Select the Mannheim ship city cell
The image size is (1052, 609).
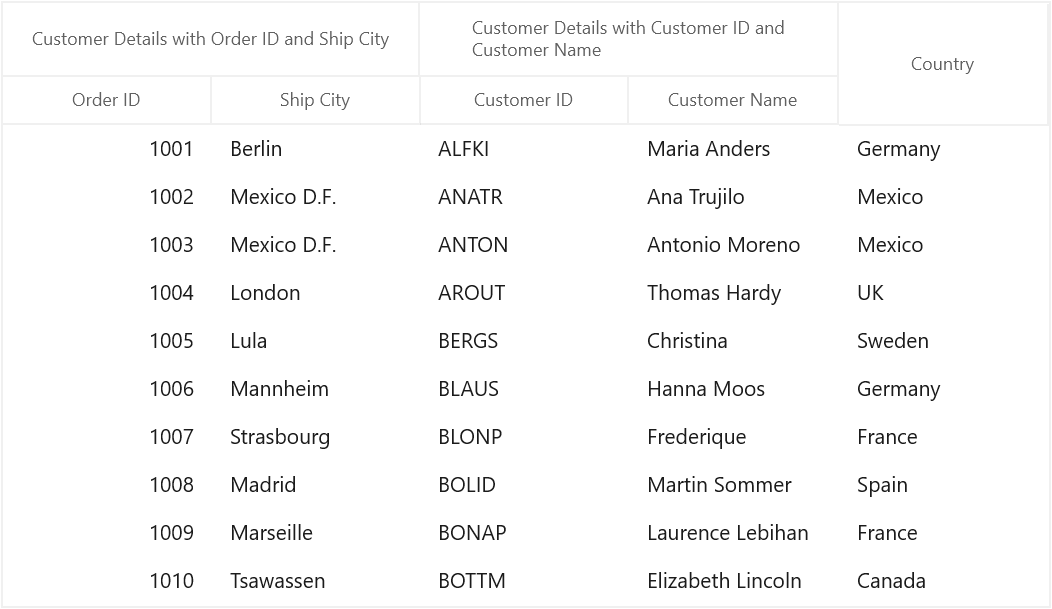(x=315, y=389)
